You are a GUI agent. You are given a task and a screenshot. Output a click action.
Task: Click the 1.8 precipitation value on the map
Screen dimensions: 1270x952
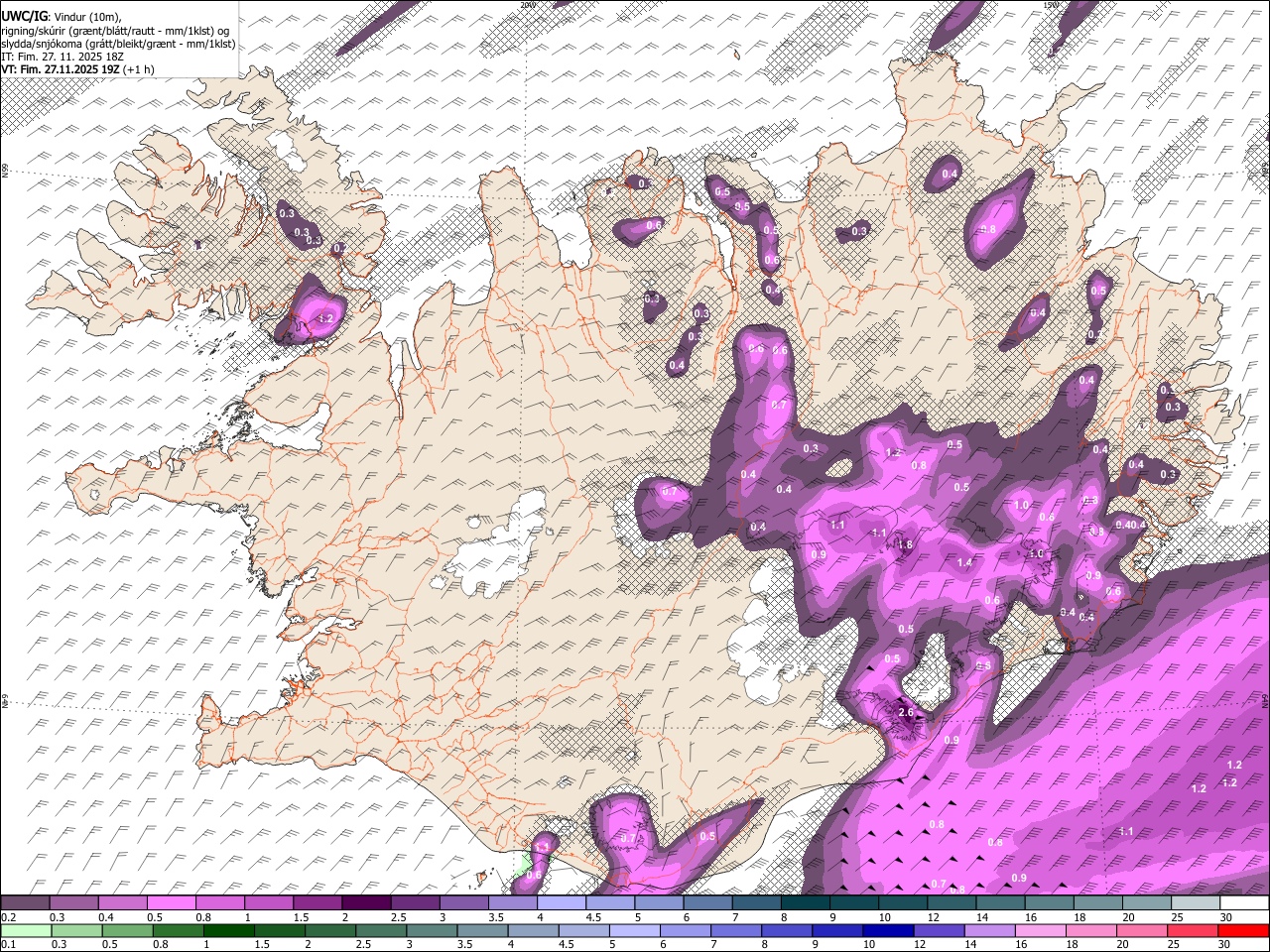click(x=905, y=544)
